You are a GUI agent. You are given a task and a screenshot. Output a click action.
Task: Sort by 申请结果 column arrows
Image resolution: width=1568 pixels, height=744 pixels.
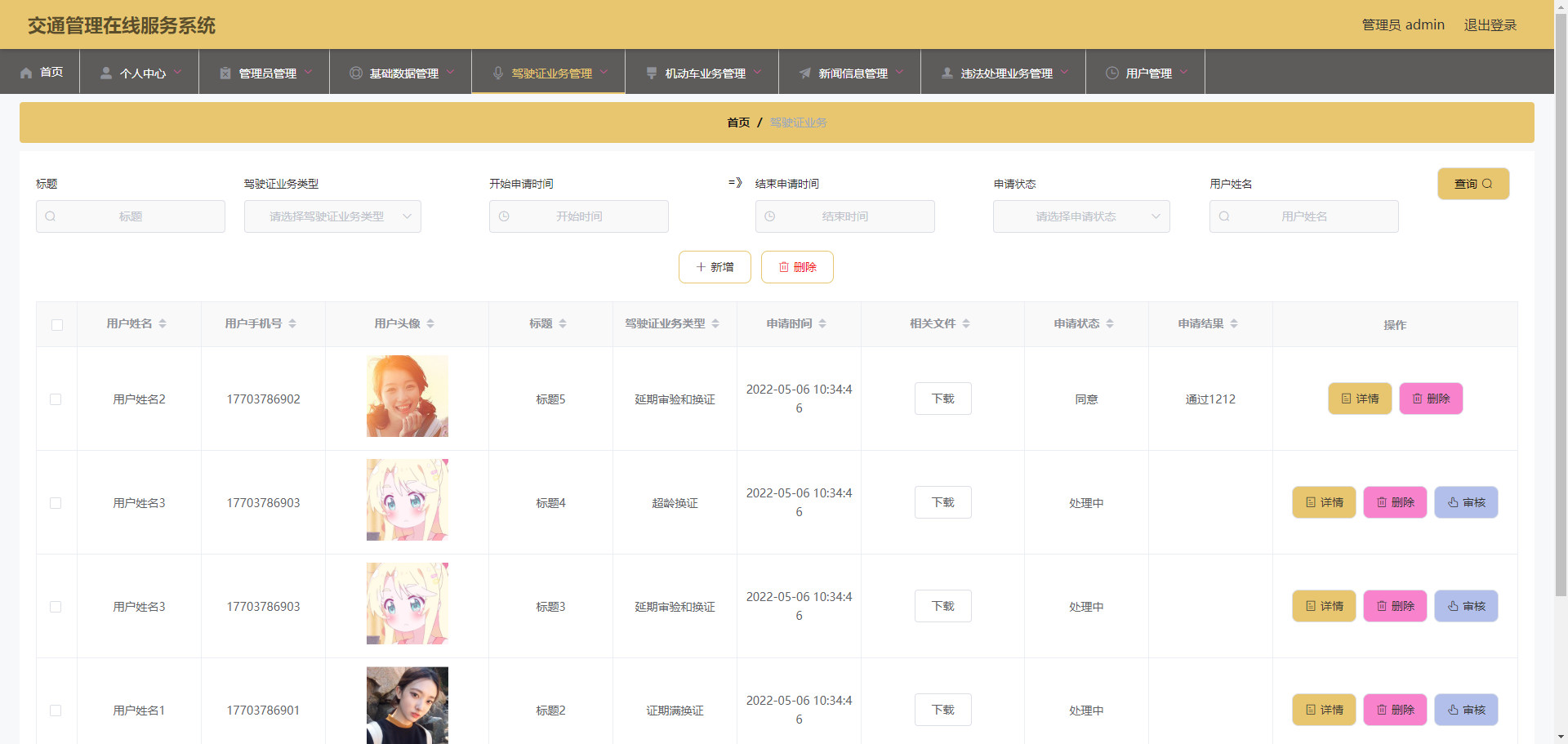pyautogui.click(x=1234, y=323)
